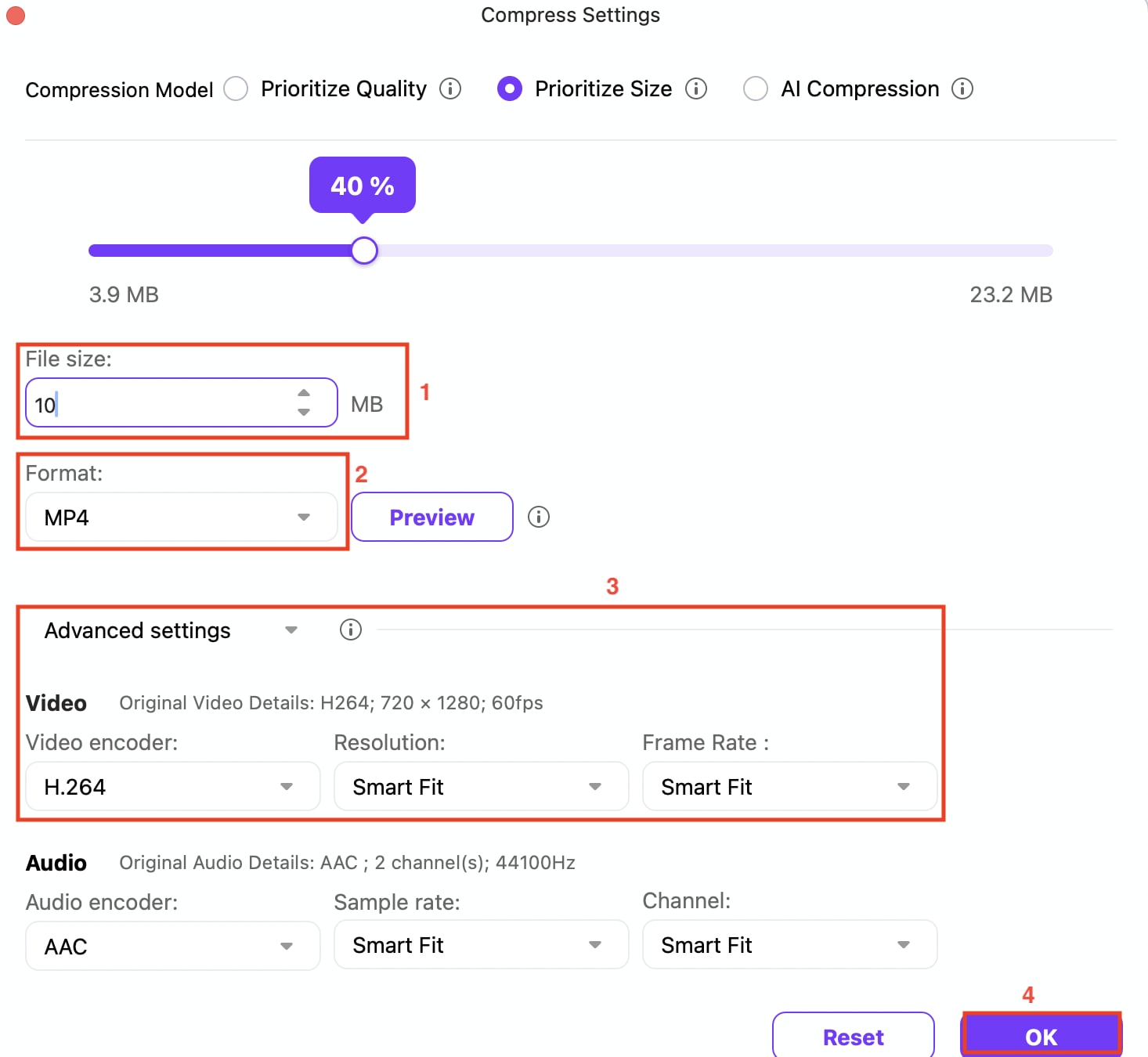Decrease file size with down stepper arrow
Viewport: 1148px width, 1057px height.
[304, 412]
